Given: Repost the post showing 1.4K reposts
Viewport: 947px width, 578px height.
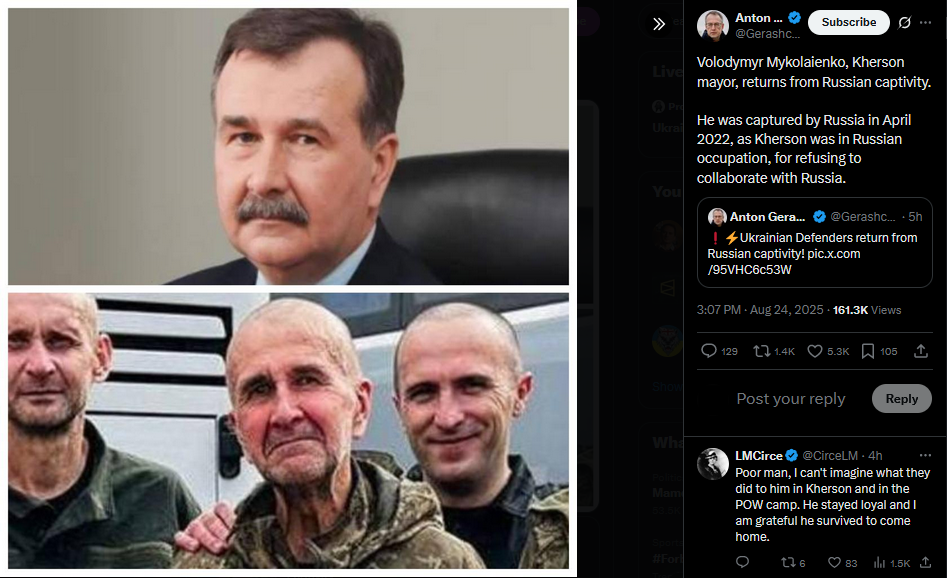Looking at the screenshot, I should pos(774,351).
